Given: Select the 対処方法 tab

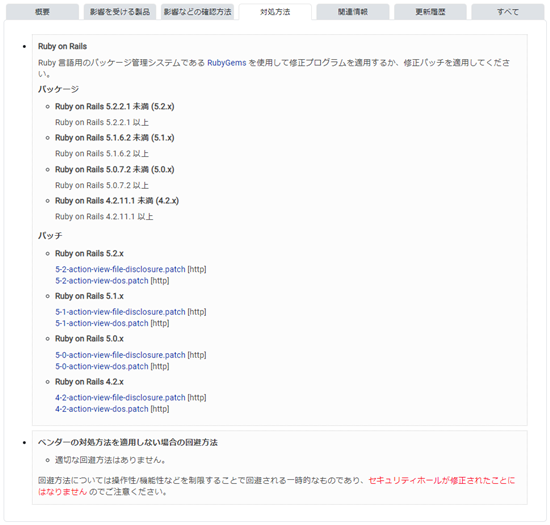Looking at the screenshot, I should coord(275,12).
